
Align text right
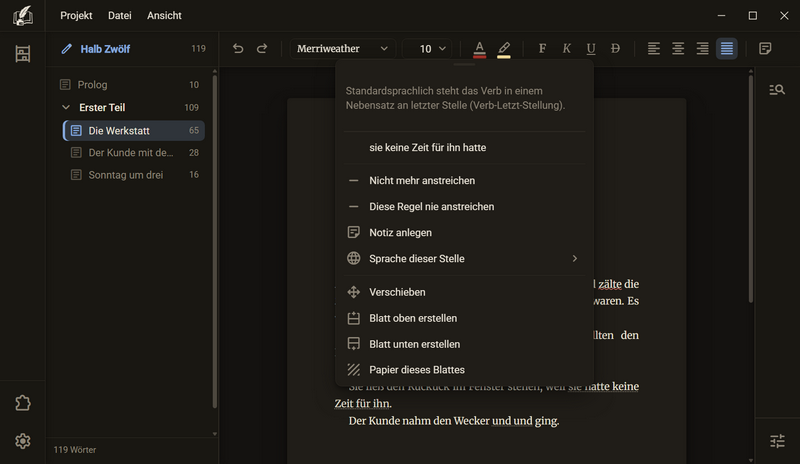click(703, 48)
